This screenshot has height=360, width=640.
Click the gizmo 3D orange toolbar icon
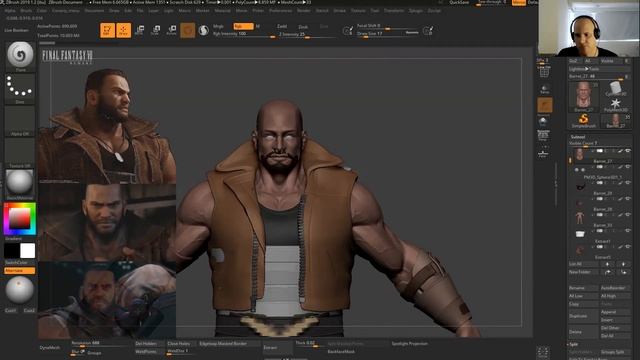(188, 30)
